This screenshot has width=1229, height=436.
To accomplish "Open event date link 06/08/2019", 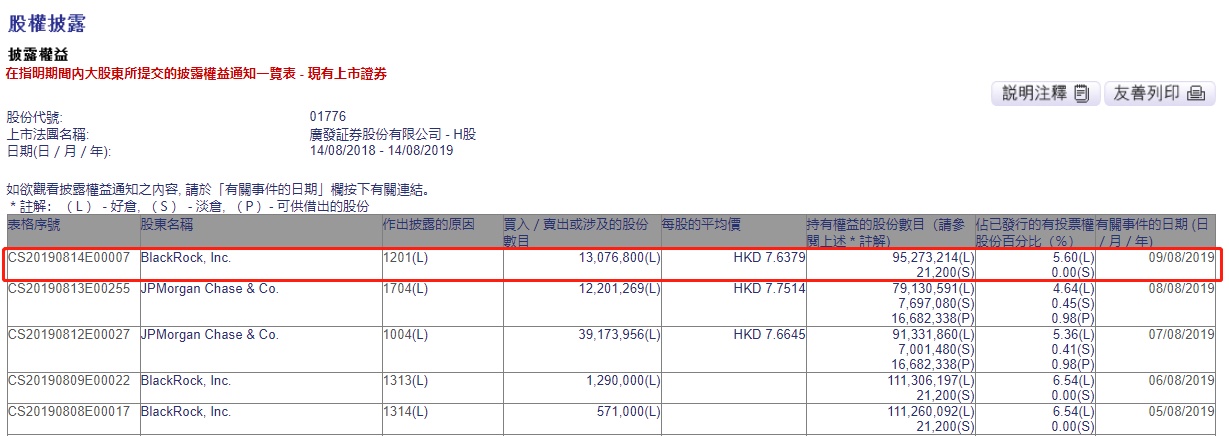I will [1181, 381].
